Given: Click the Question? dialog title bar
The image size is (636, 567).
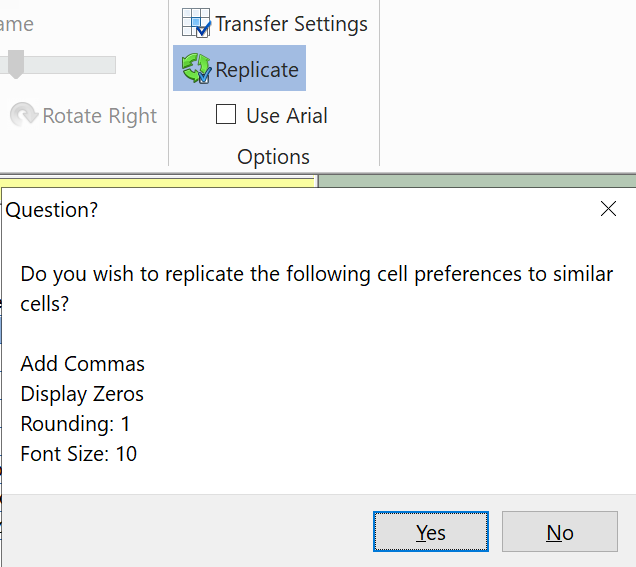Looking at the screenshot, I should point(300,210).
